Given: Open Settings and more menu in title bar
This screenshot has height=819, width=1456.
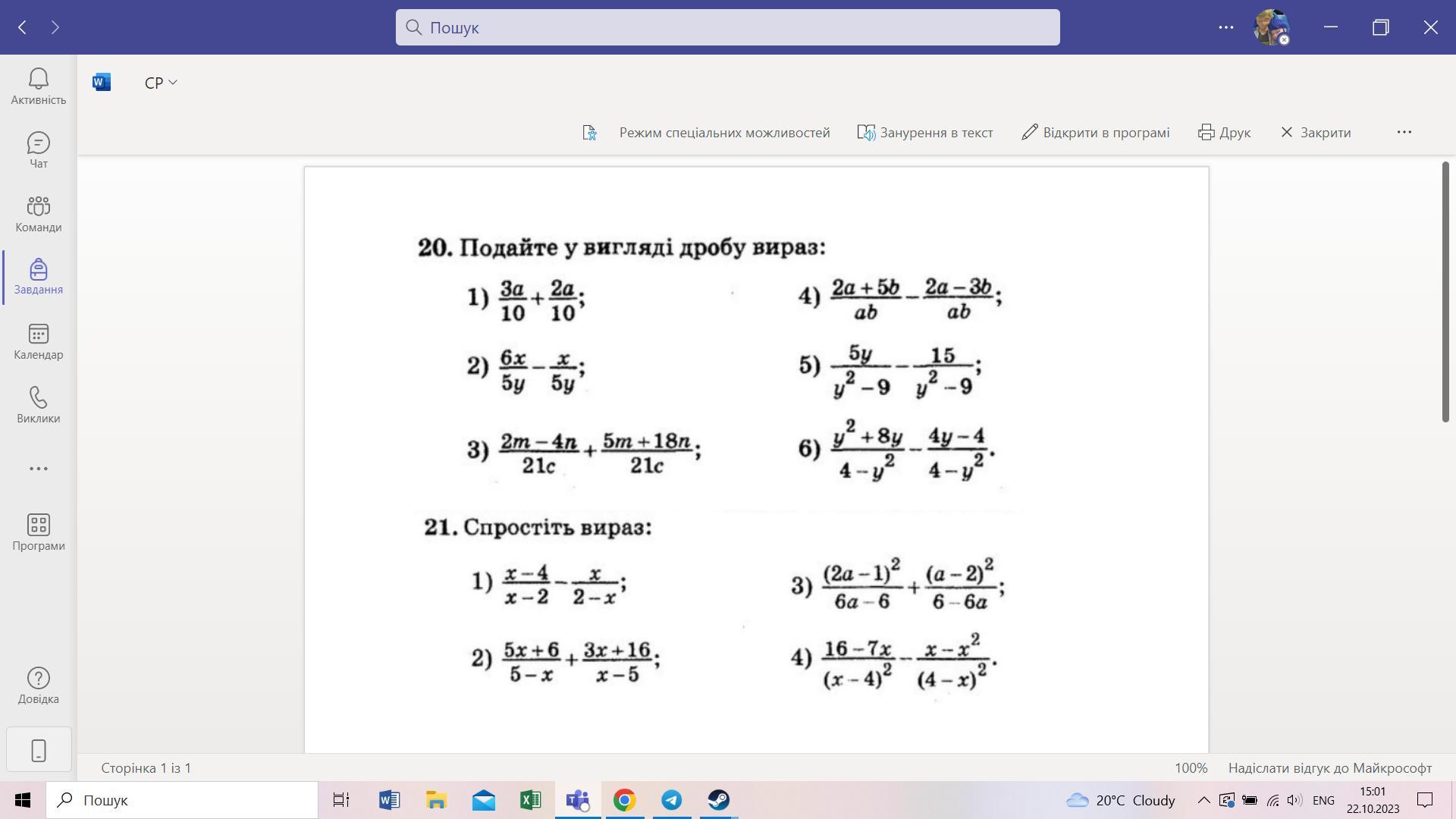Looking at the screenshot, I should (x=1225, y=27).
